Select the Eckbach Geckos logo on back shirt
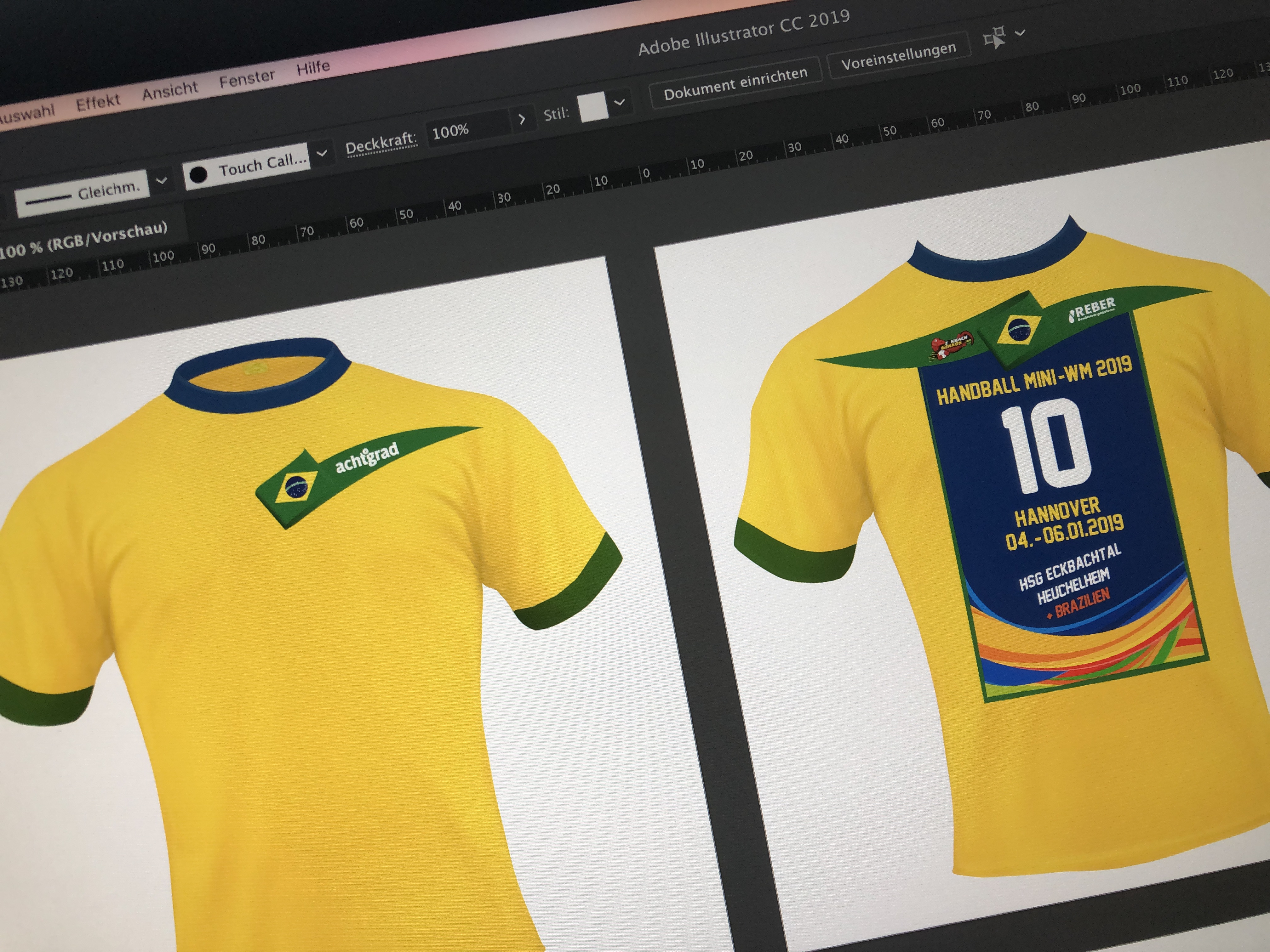The height and width of the screenshot is (952, 1270). coord(951,346)
